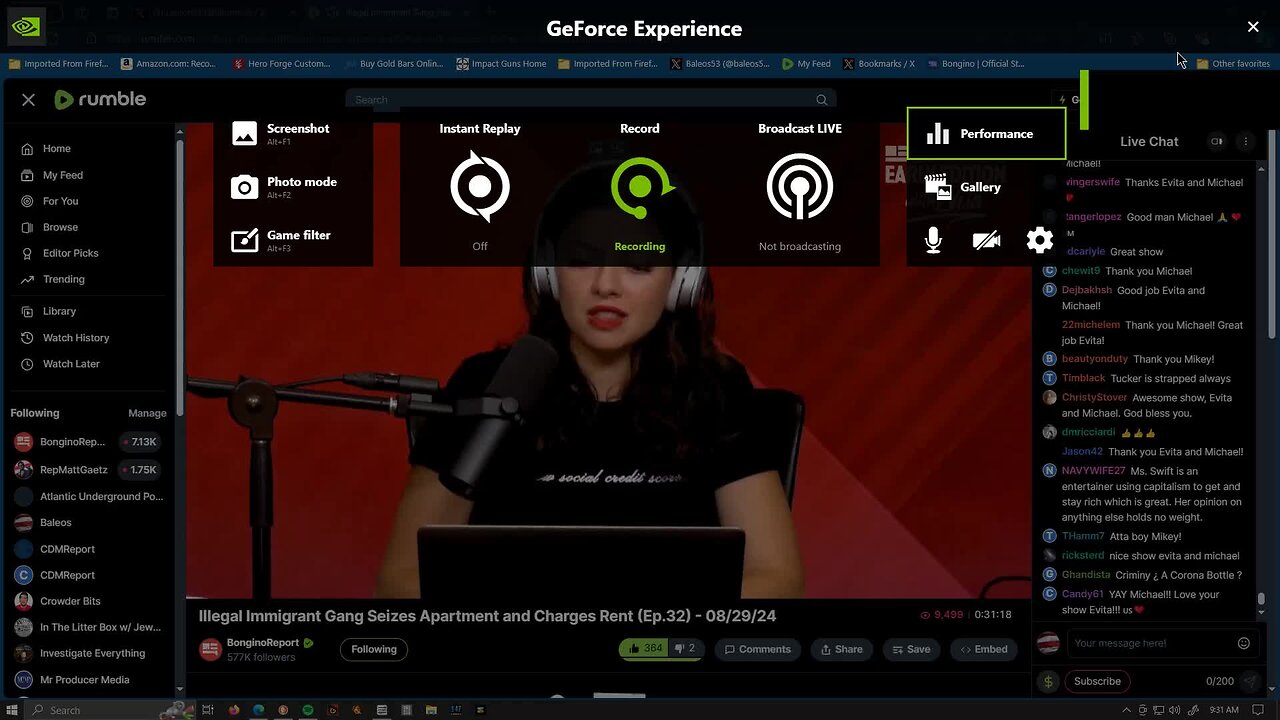Take a Screenshot in GeForce overlay
Image resolution: width=1280 pixels, height=720 pixels.
click(281, 133)
